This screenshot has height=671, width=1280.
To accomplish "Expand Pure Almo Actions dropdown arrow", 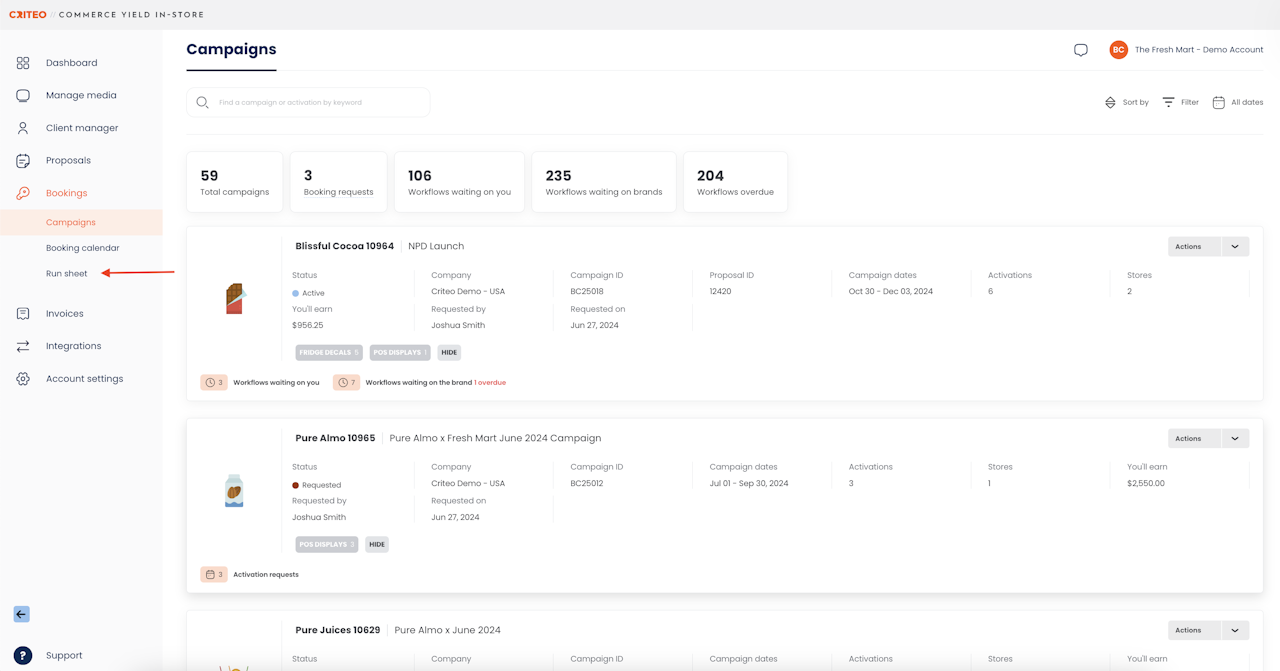I will [1235, 439].
